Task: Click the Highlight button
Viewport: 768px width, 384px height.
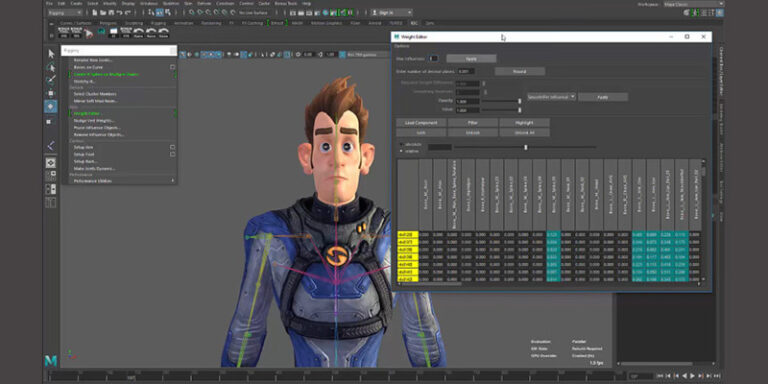Action: click(x=524, y=122)
